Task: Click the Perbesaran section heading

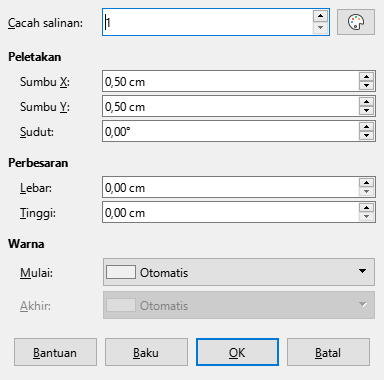Action: [x=38, y=163]
